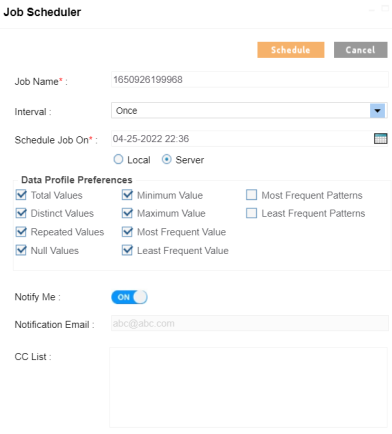The image size is (392, 434).
Task: Uncheck the Total Values checkbox
Action: [21, 195]
